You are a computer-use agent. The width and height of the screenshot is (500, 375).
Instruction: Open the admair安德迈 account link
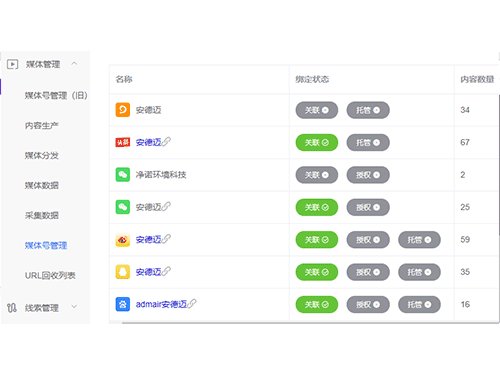[x=161, y=304]
